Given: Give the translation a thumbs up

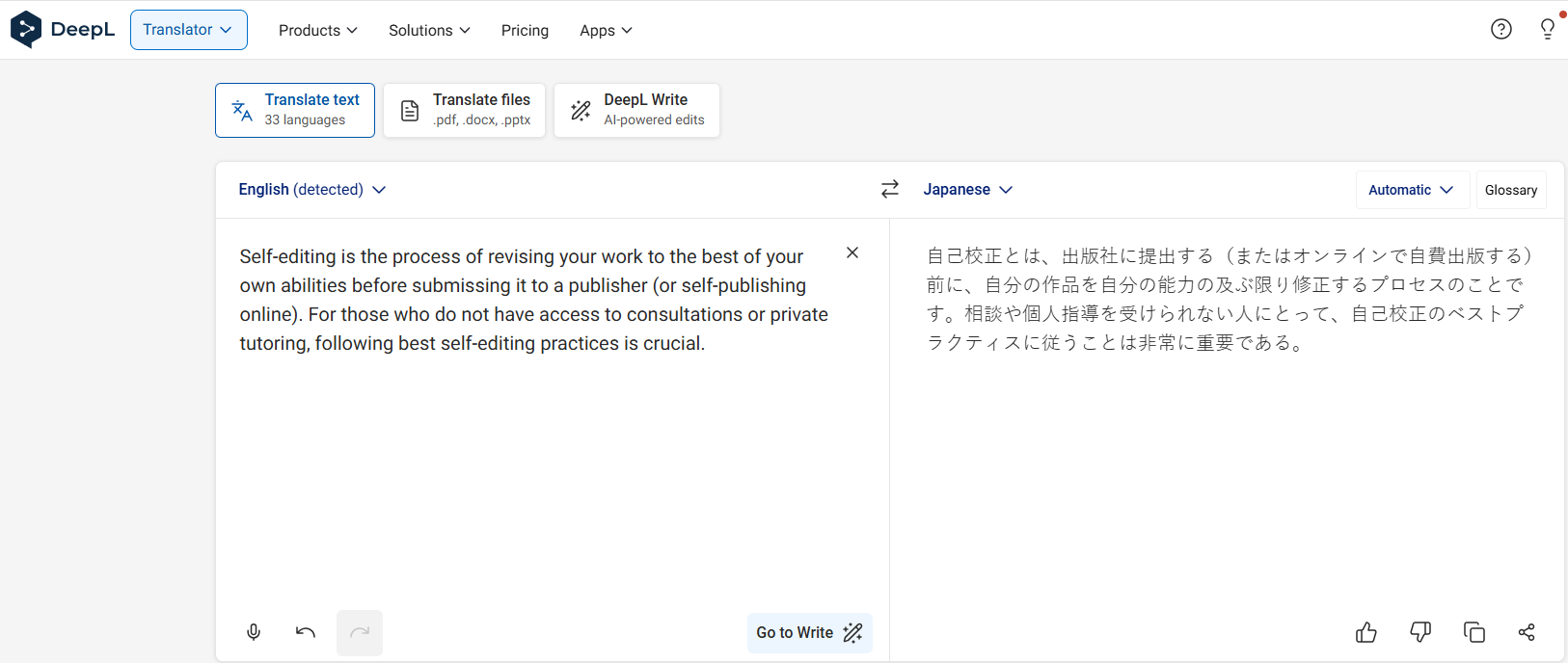Looking at the screenshot, I should pos(1366,632).
